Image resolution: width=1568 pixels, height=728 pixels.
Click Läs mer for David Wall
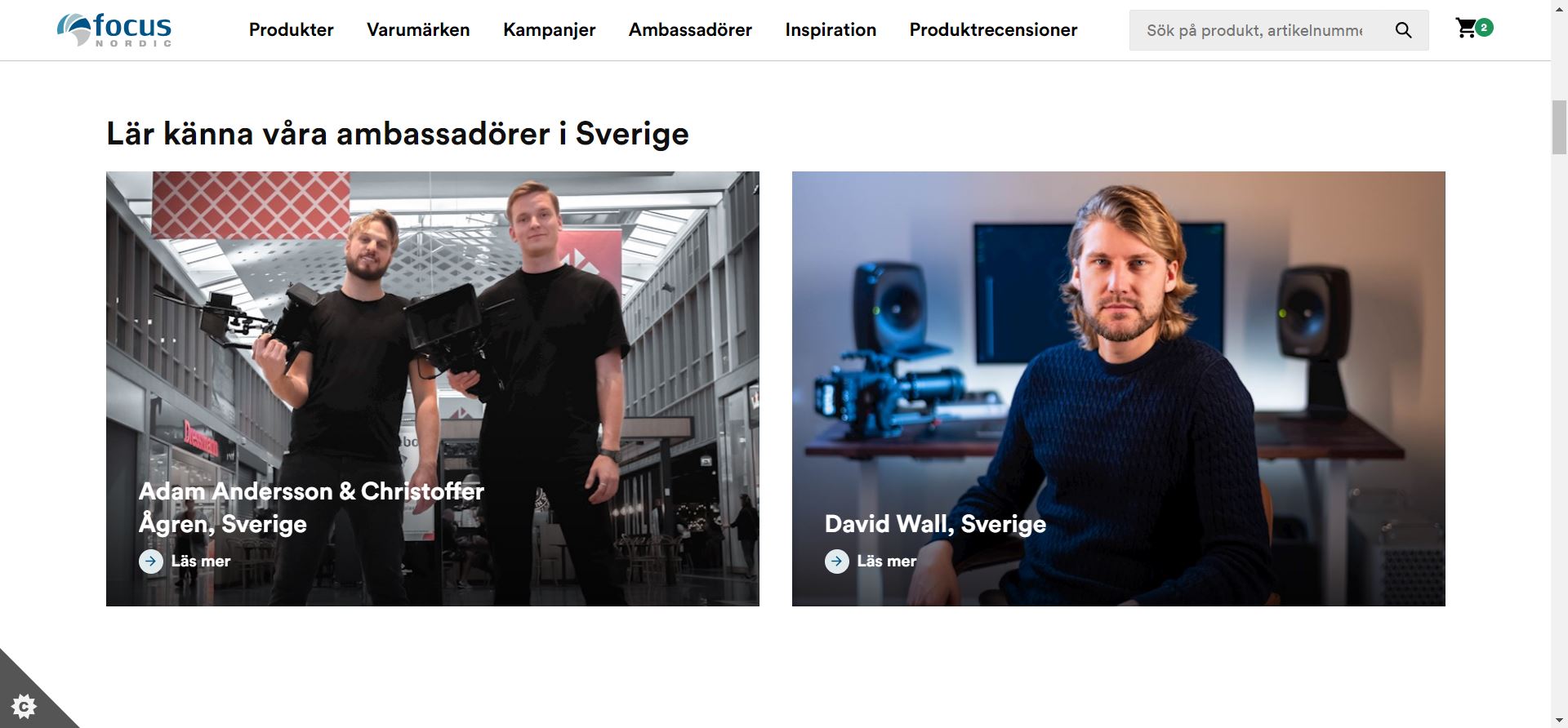tap(887, 562)
